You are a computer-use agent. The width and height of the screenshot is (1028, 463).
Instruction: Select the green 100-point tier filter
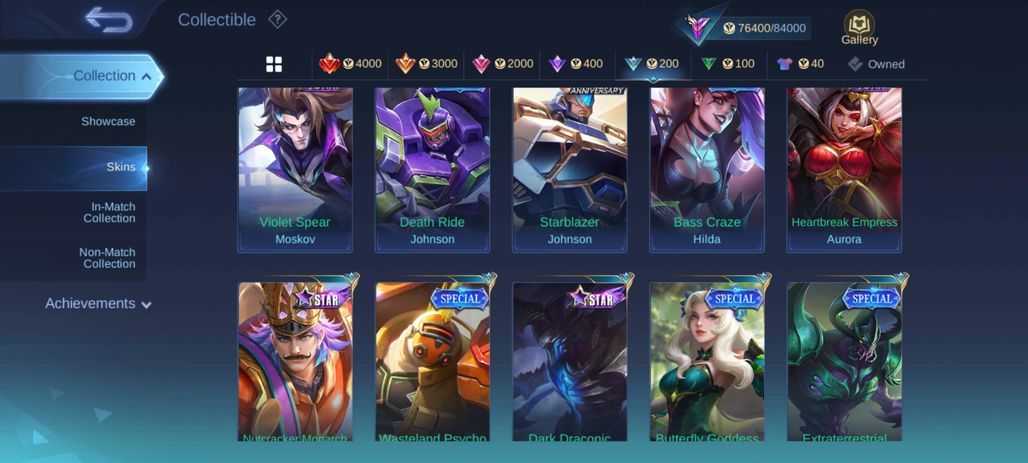pos(728,64)
